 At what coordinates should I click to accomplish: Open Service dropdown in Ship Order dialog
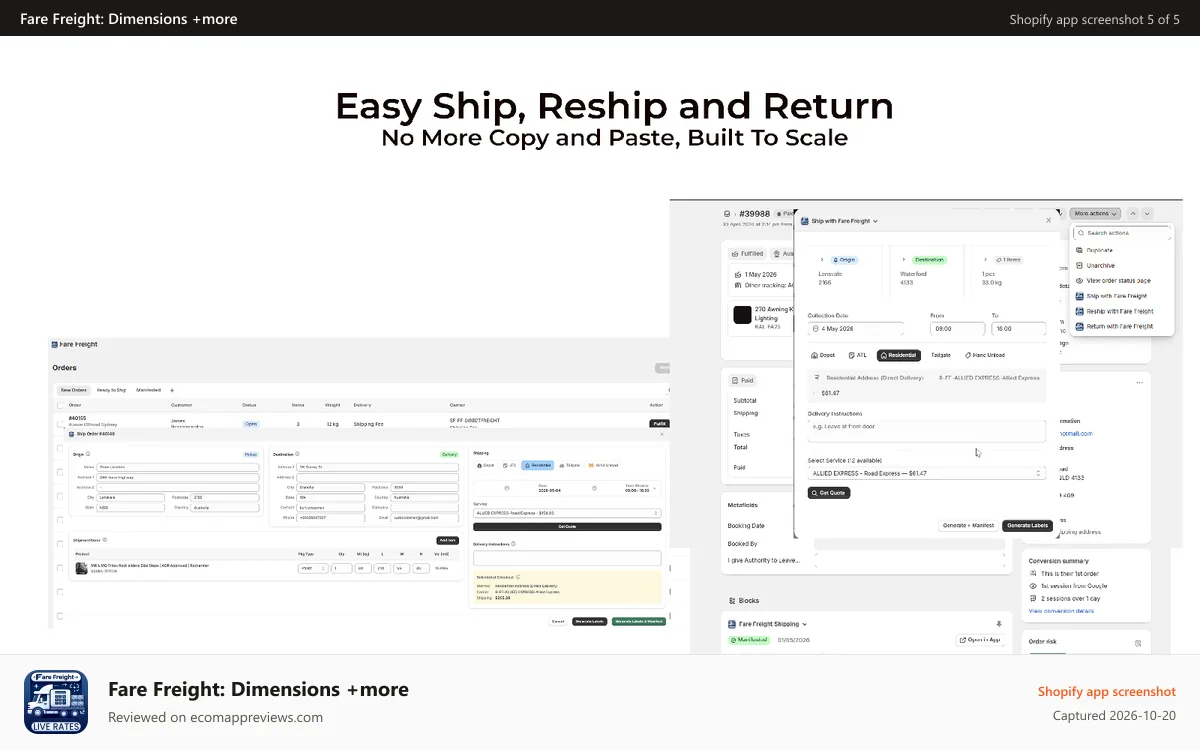click(x=567, y=513)
